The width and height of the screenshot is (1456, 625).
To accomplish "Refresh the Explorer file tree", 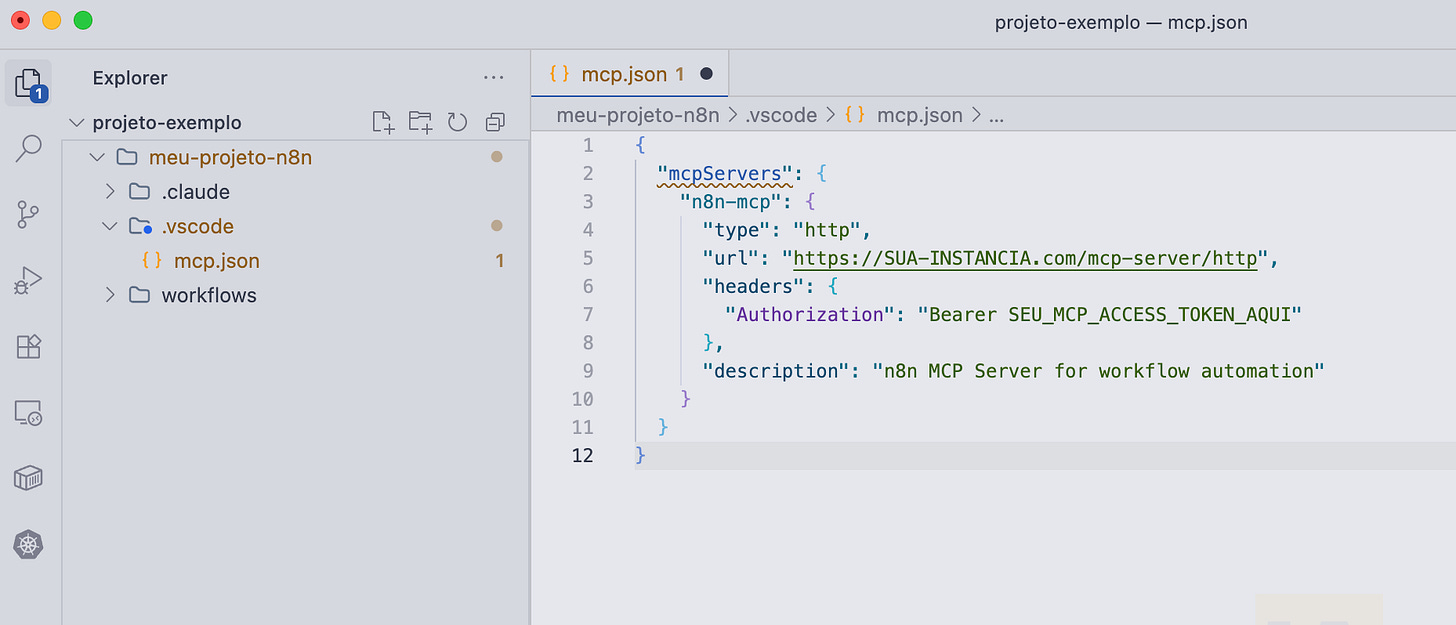I will (x=457, y=122).
